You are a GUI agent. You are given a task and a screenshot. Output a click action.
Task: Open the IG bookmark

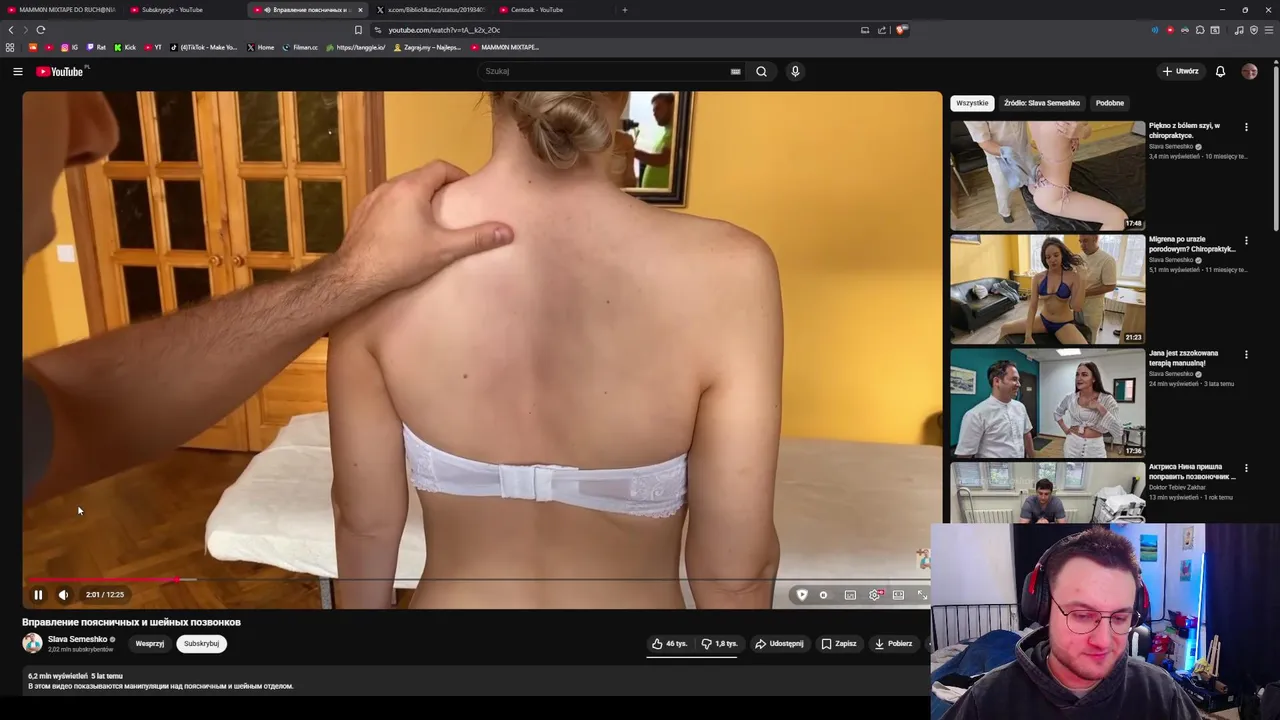(70, 47)
